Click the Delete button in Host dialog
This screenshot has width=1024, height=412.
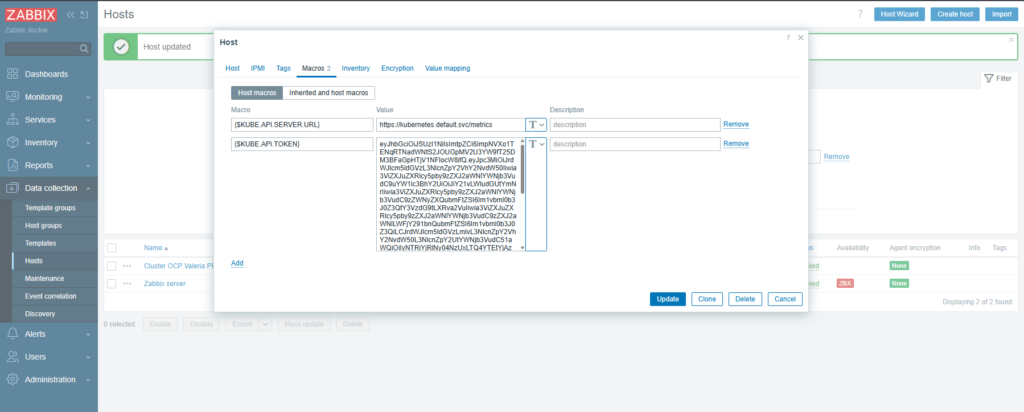coord(745,299)
